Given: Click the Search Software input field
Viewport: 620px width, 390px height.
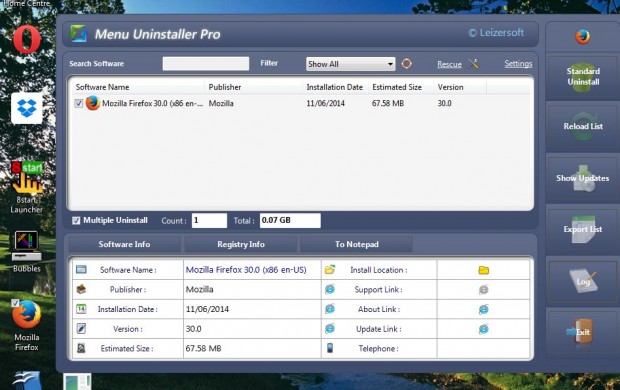Looking at the screenshot, I should 206,63.
